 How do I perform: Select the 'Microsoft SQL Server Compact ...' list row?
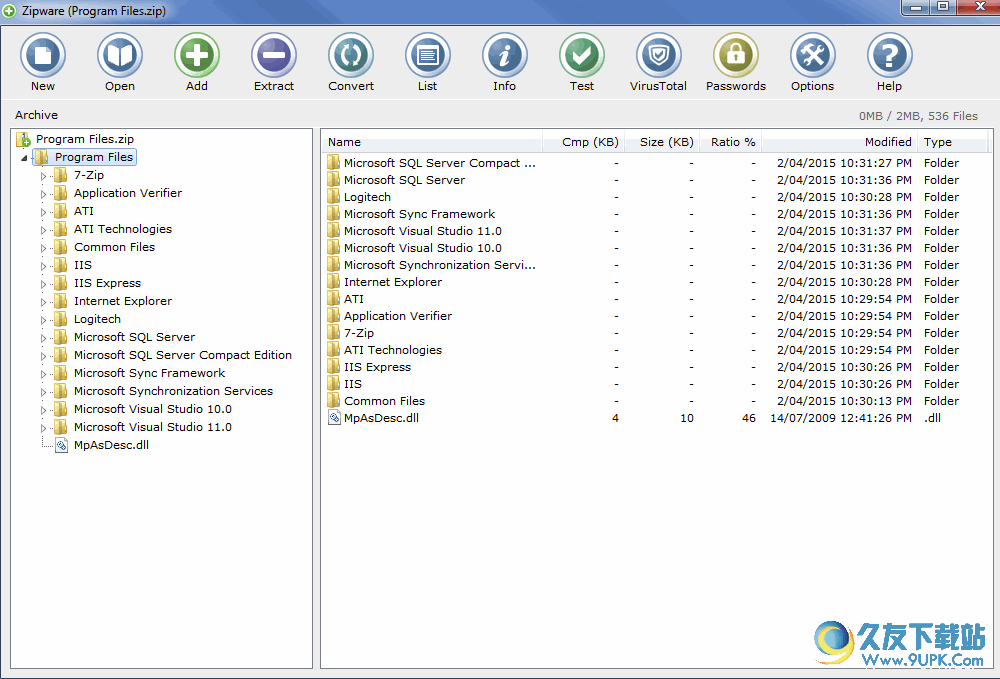[655, 163]
